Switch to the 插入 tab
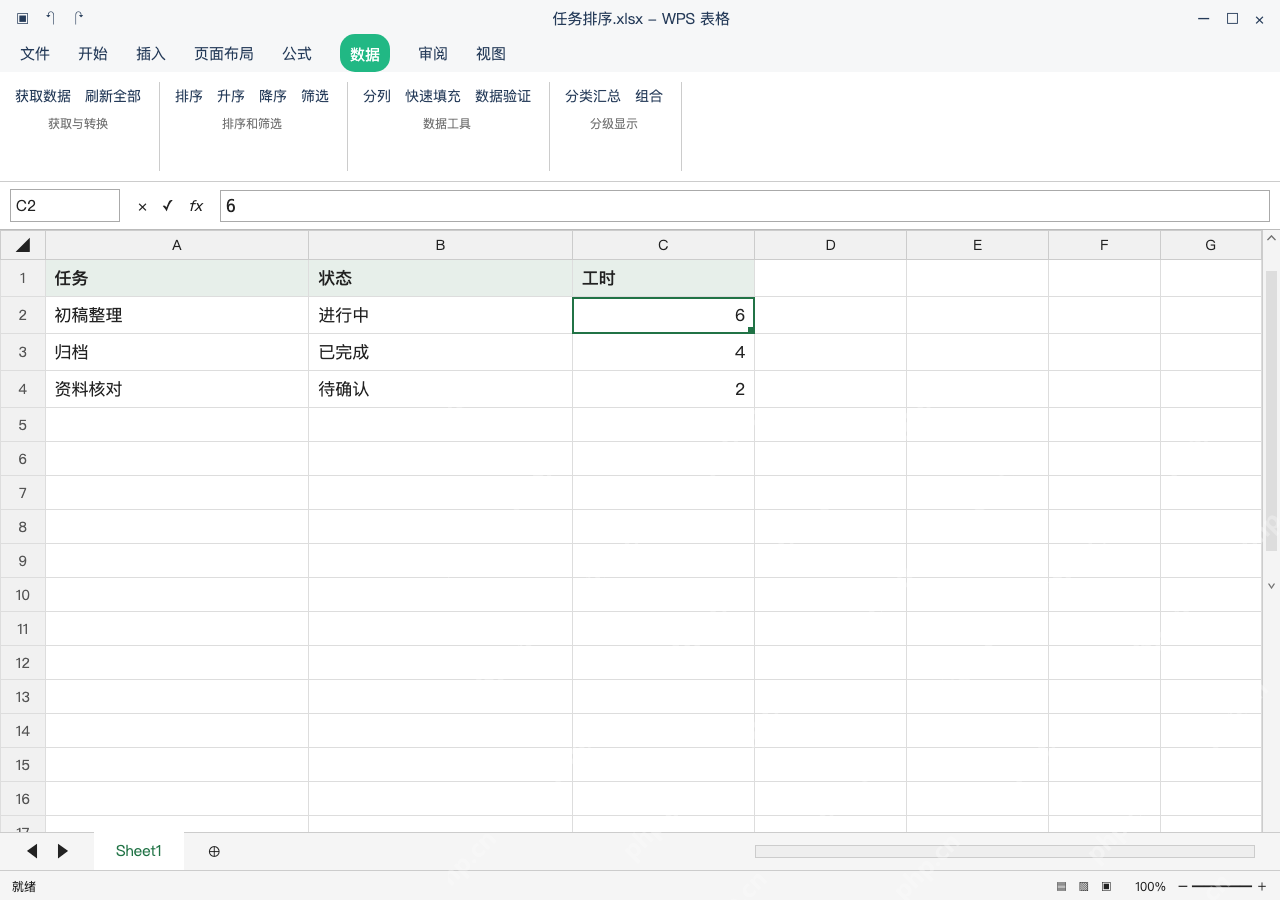1280x900 pixels. 151,54
